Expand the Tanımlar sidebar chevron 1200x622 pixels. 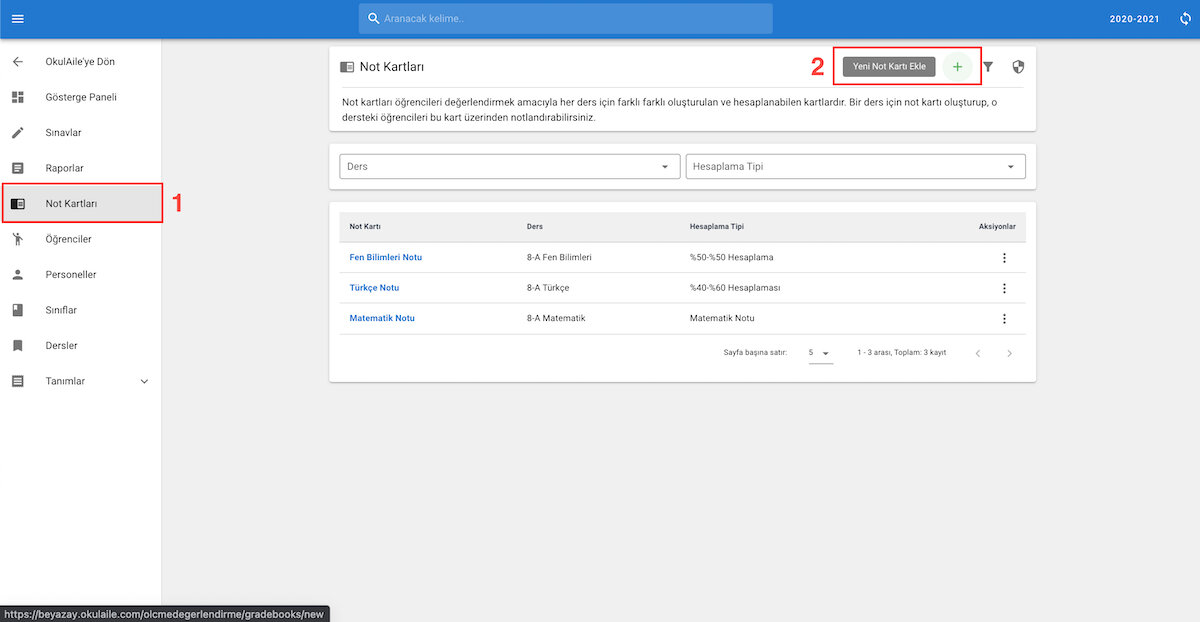(144, 381)
